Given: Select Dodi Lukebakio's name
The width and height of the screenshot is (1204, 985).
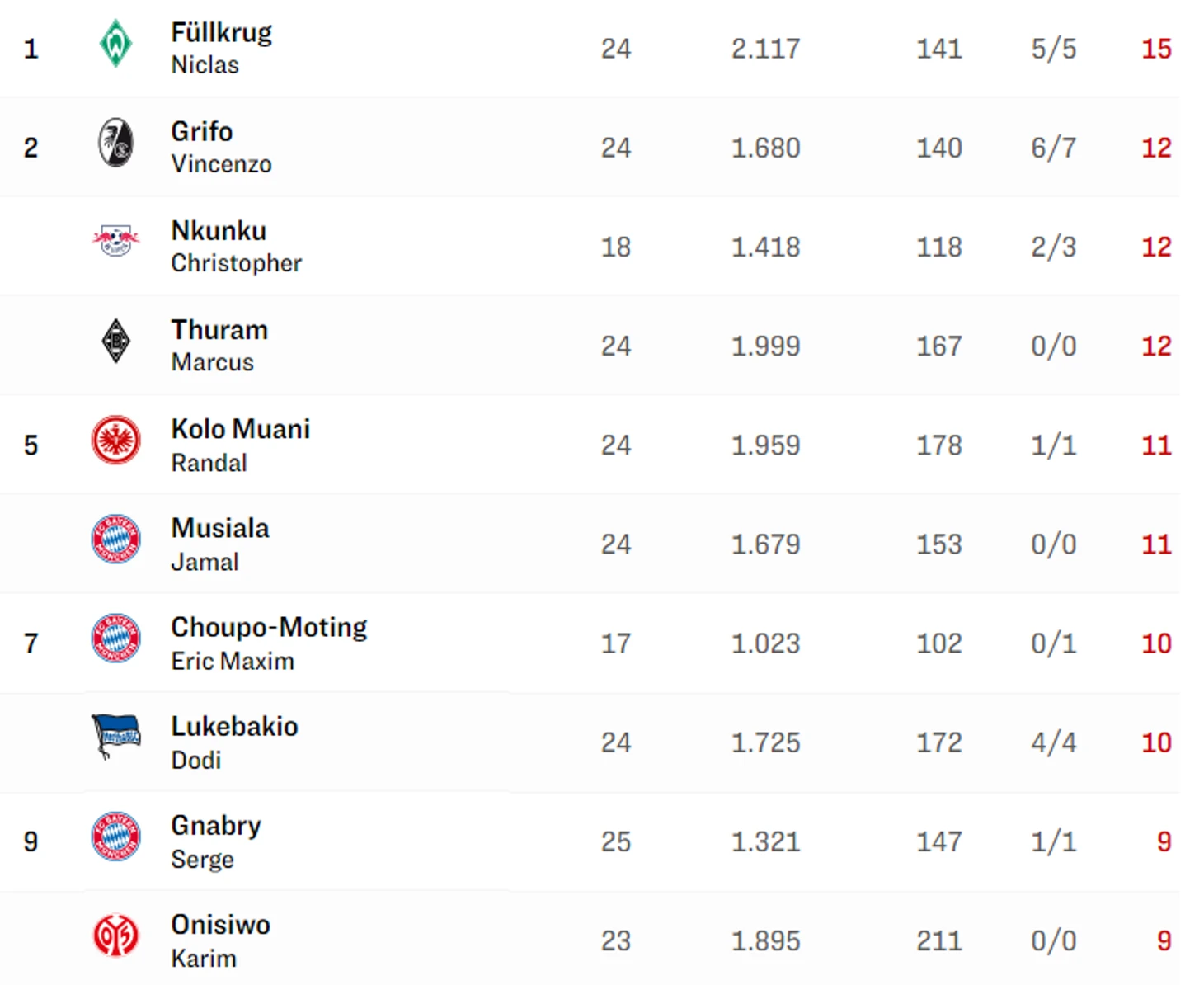Looking at the screenshot, I should [234, 742].
